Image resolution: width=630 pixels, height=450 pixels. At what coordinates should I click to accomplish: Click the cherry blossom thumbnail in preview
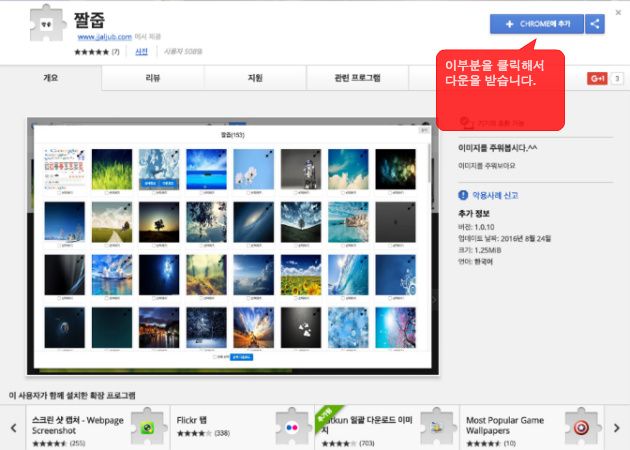point(395,327)
